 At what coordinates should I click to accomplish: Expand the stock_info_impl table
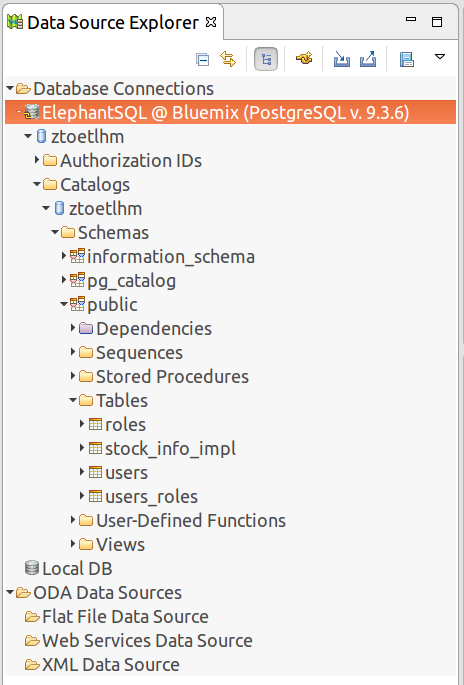pyautogui.click(x=82, y=448)
